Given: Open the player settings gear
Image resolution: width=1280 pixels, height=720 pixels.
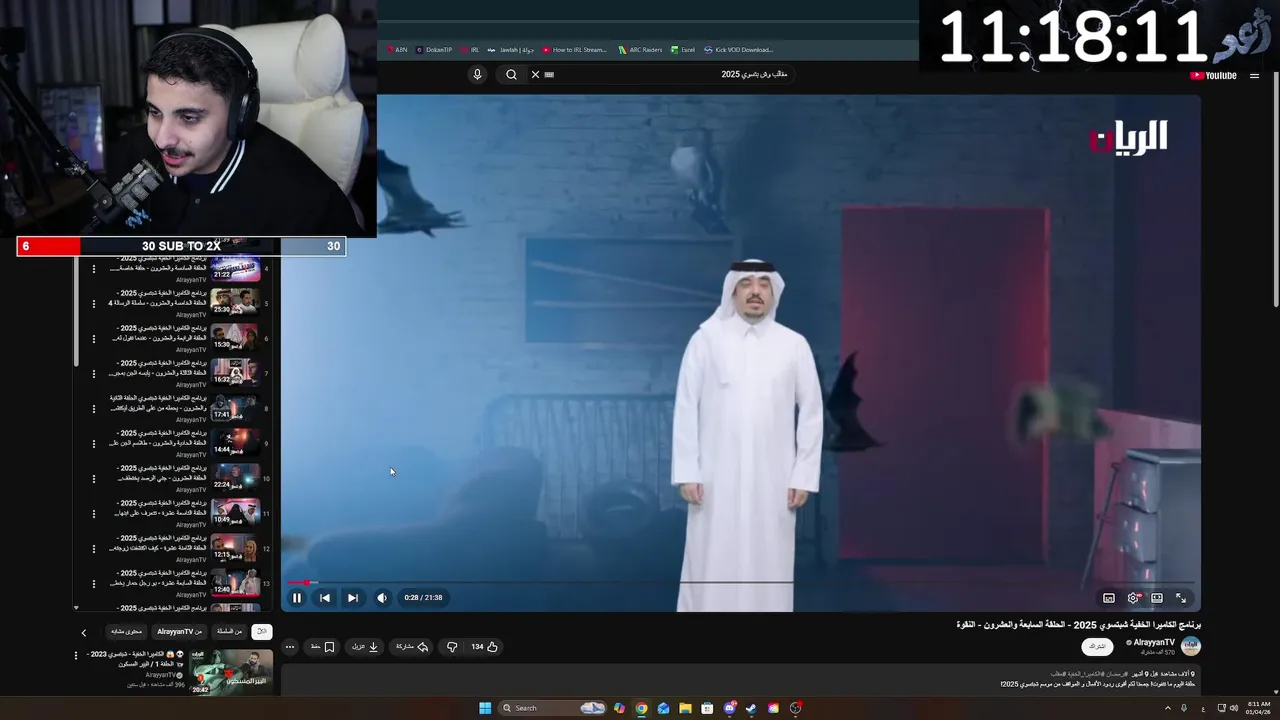Looking at the screenshot, I should click(1133, 598).
